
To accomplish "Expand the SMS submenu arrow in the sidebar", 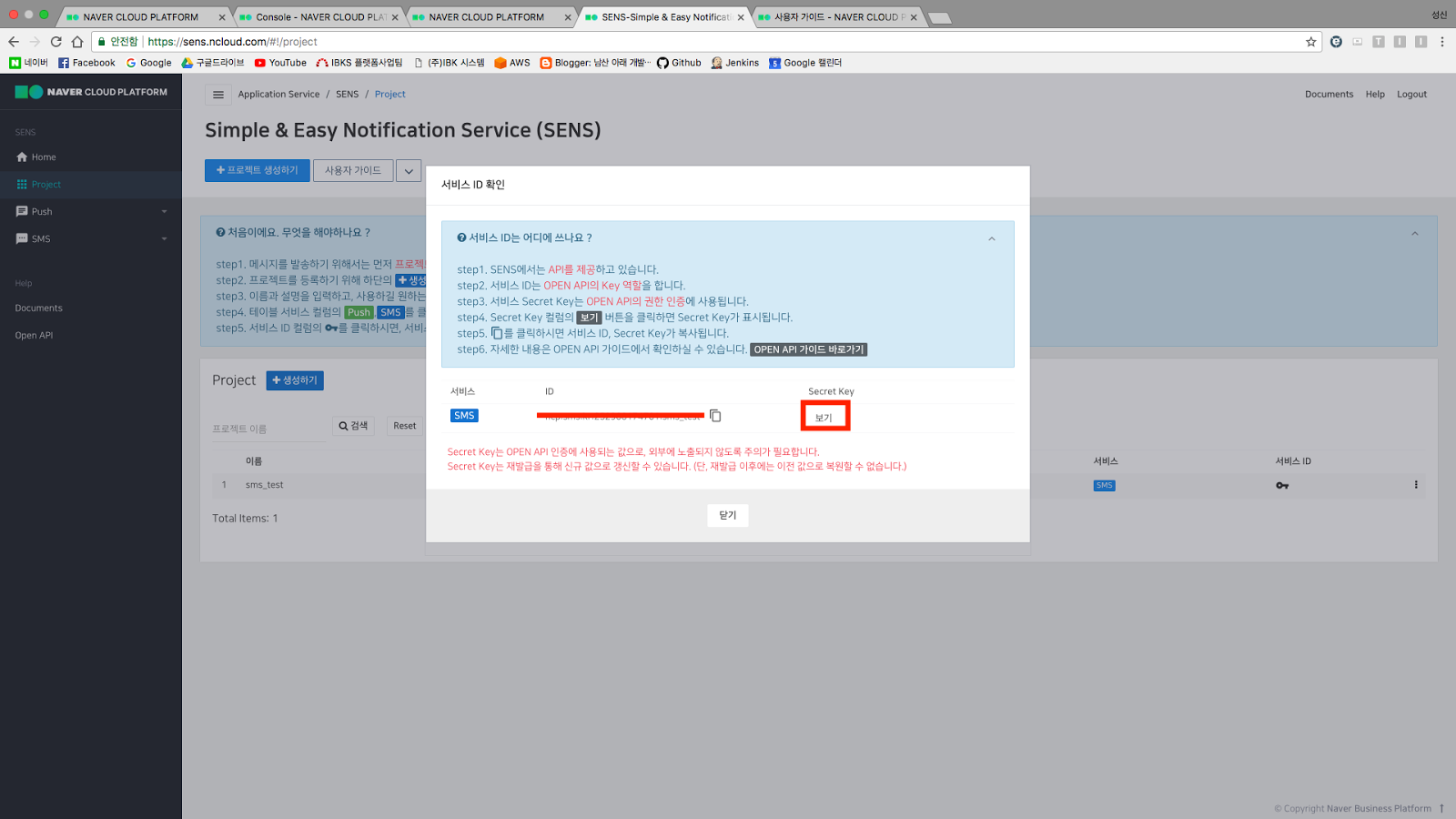I will [165, 239].
